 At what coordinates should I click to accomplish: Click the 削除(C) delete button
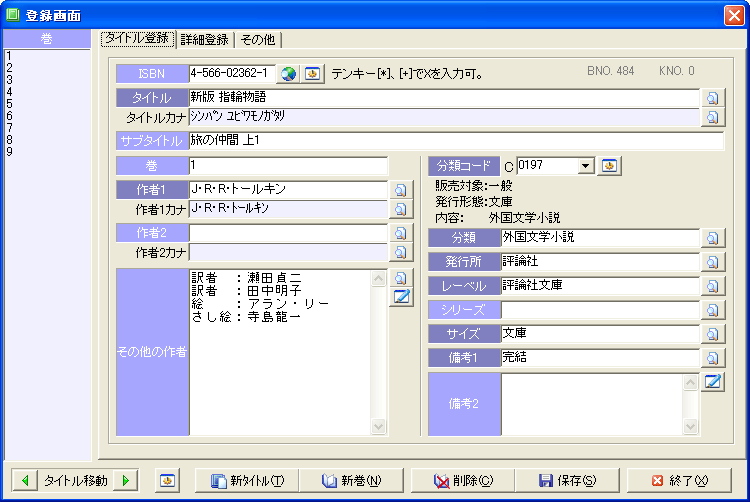click(x=465, y=481)
